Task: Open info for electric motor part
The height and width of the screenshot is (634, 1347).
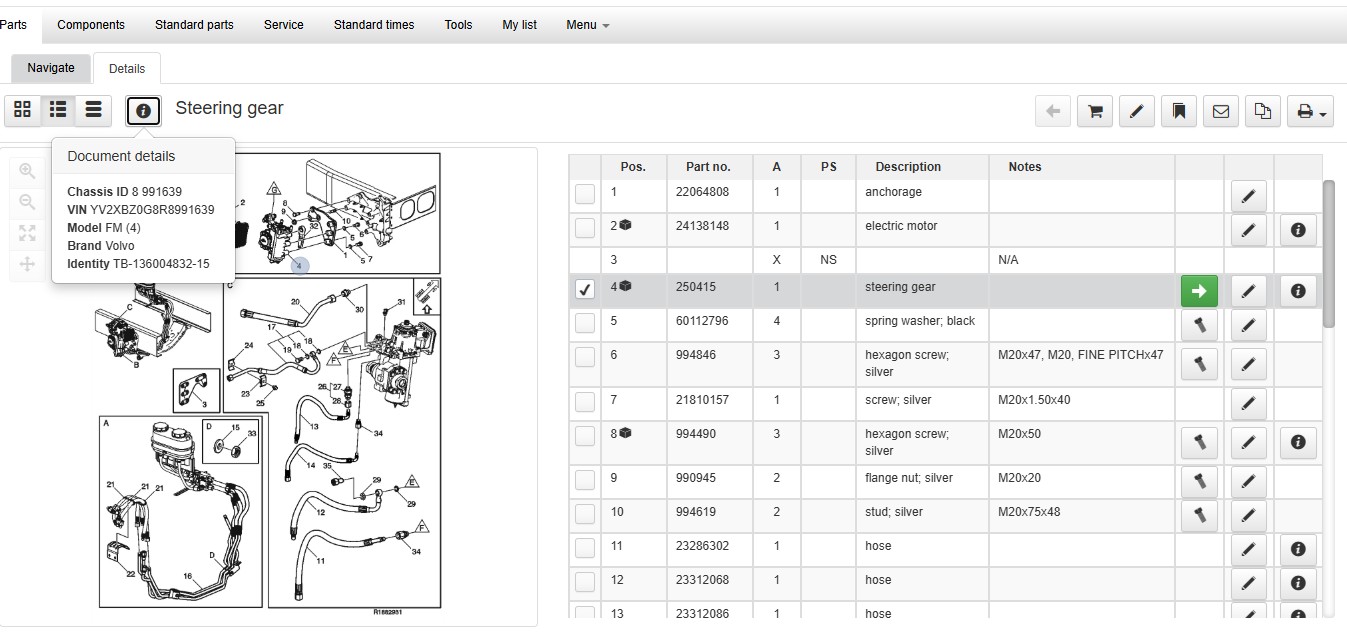Action: [1297, 230]
